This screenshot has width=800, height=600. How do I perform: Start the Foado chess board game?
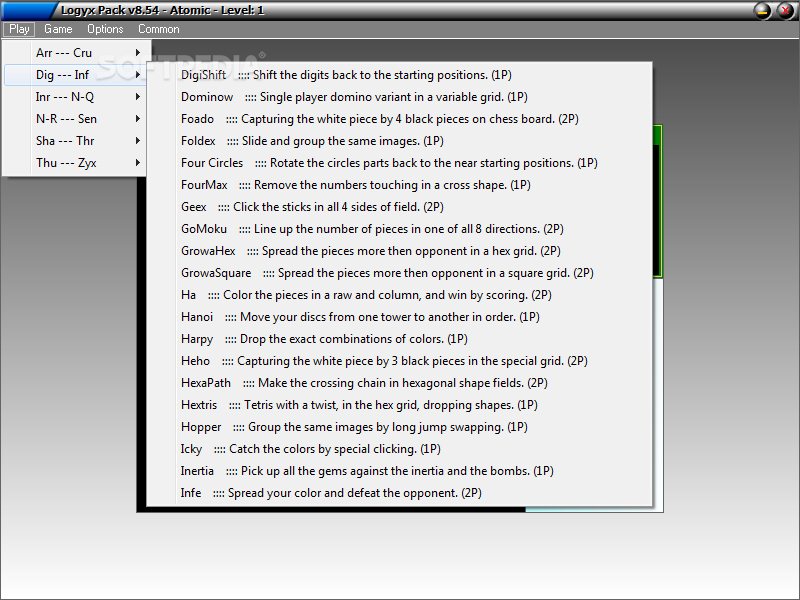coord(399,118)
